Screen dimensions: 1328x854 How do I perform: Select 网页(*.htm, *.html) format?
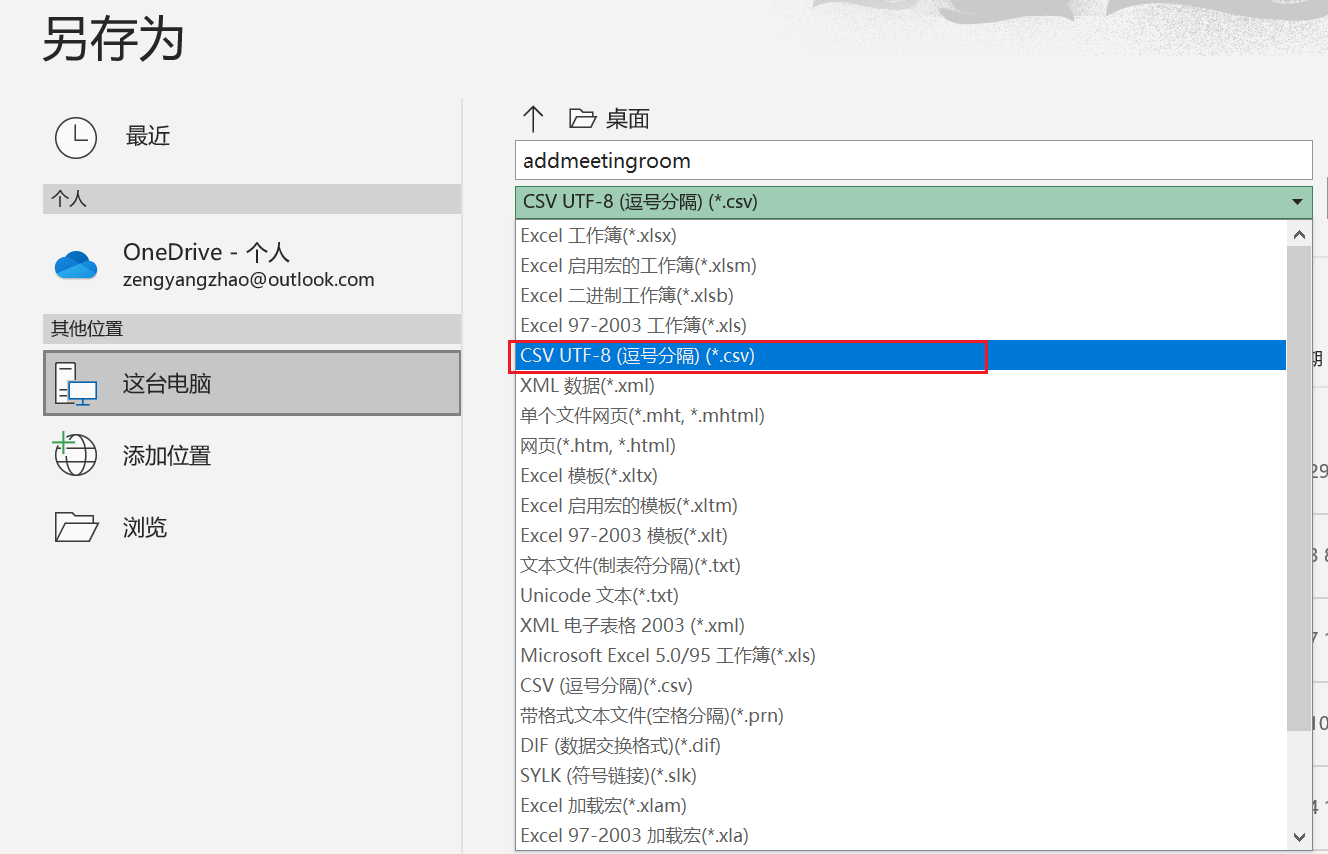pos(901,446)
